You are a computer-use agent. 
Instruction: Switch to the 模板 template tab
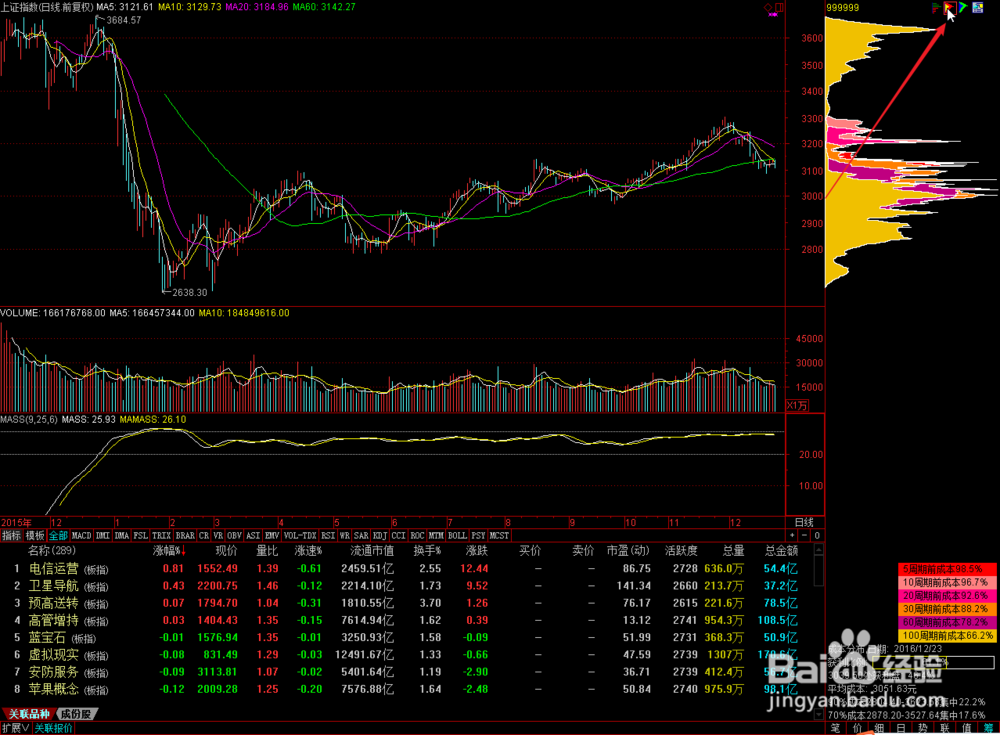[35, 535]
